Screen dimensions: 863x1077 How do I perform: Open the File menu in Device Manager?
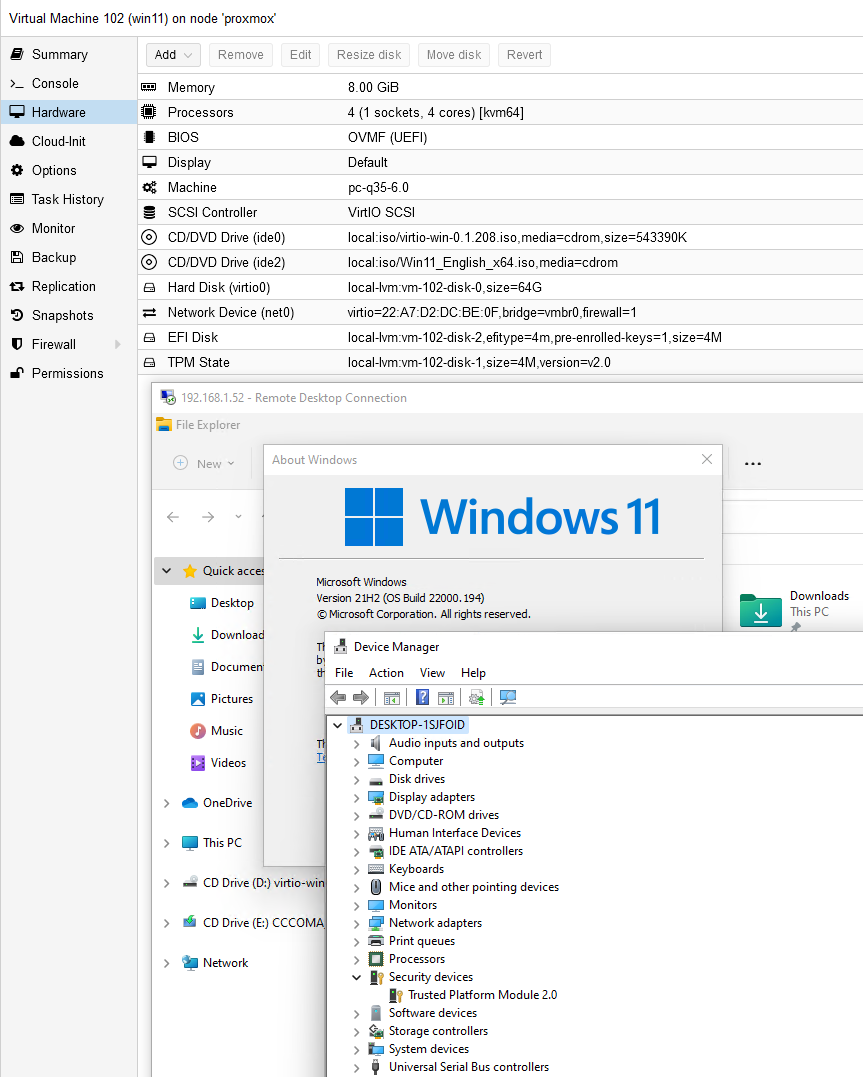coord(344,673)
